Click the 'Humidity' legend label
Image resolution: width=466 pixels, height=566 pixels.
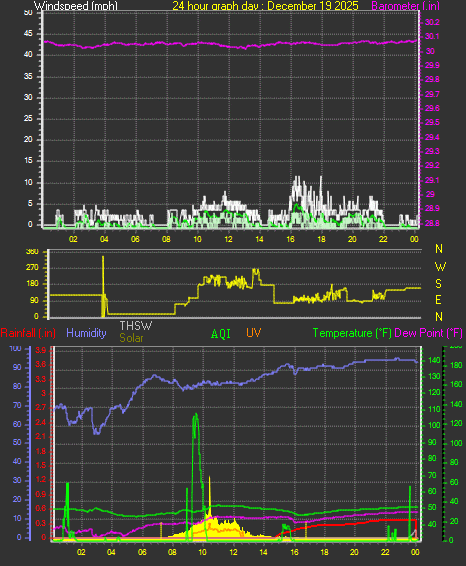point(86,333)
